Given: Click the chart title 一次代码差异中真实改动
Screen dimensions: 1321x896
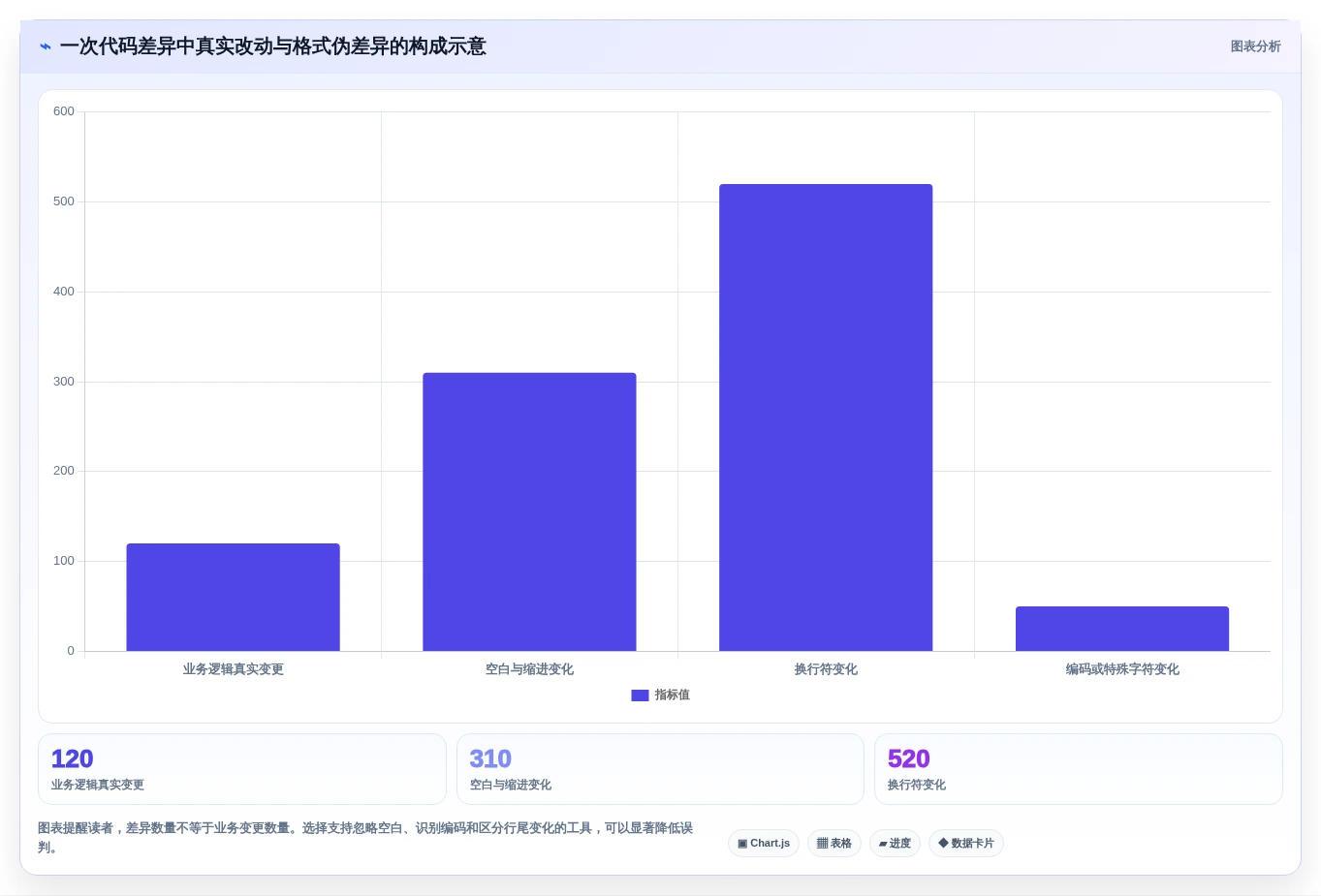Looking at the screenshot, I should coord(272,46).
